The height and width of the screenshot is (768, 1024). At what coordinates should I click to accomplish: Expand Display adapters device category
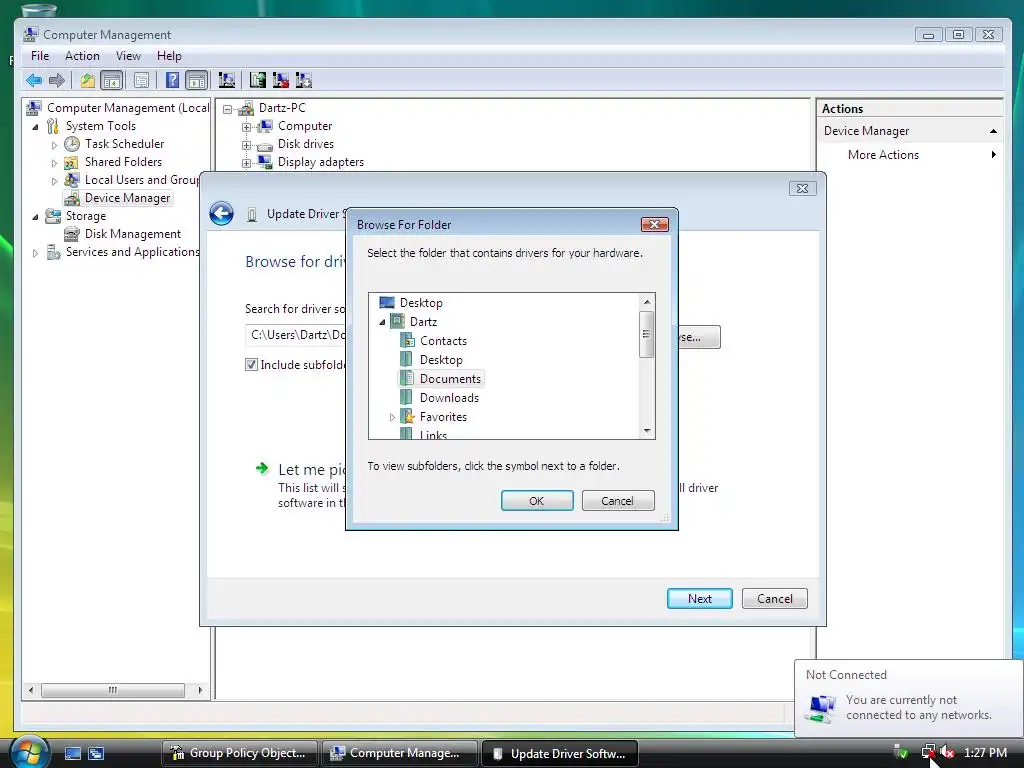[246, 163]
